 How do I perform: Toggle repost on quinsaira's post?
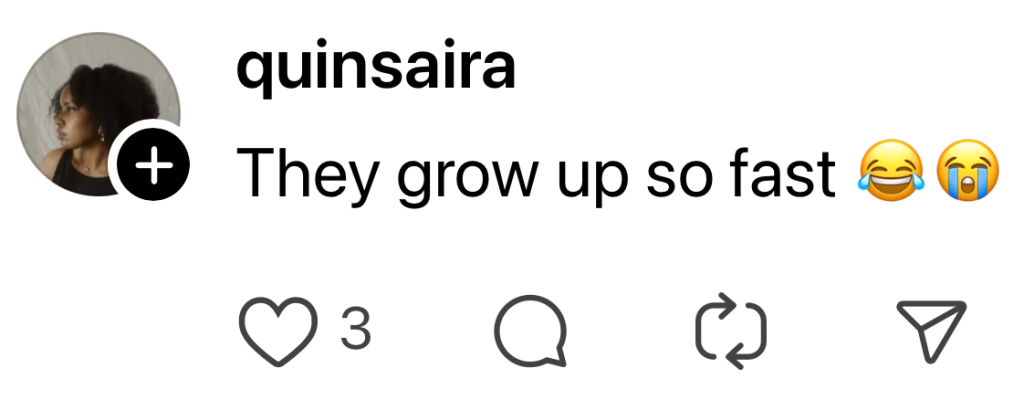[730, 330]
